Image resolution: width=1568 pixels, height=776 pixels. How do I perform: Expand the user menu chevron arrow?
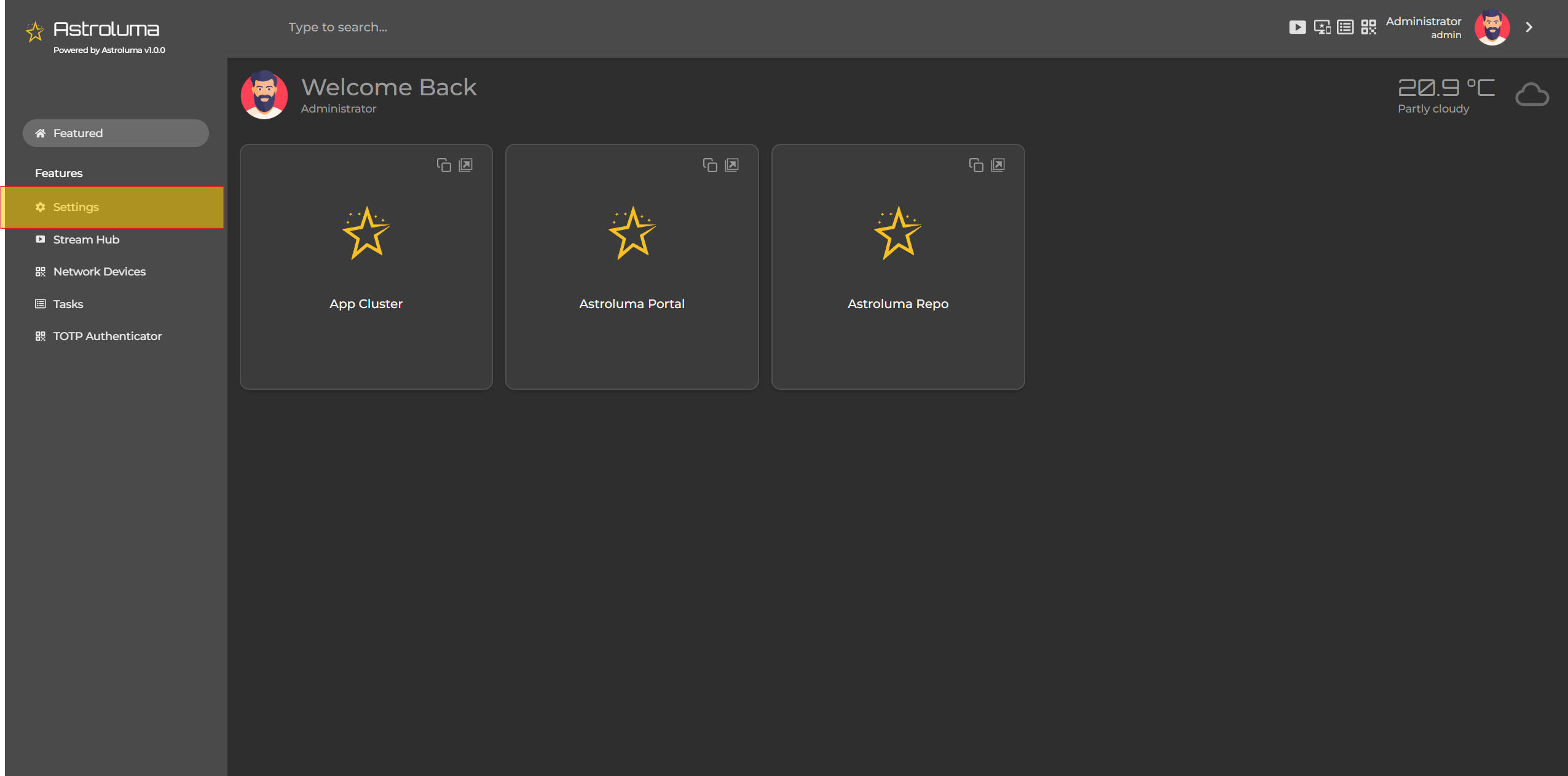coord(1529,27)
